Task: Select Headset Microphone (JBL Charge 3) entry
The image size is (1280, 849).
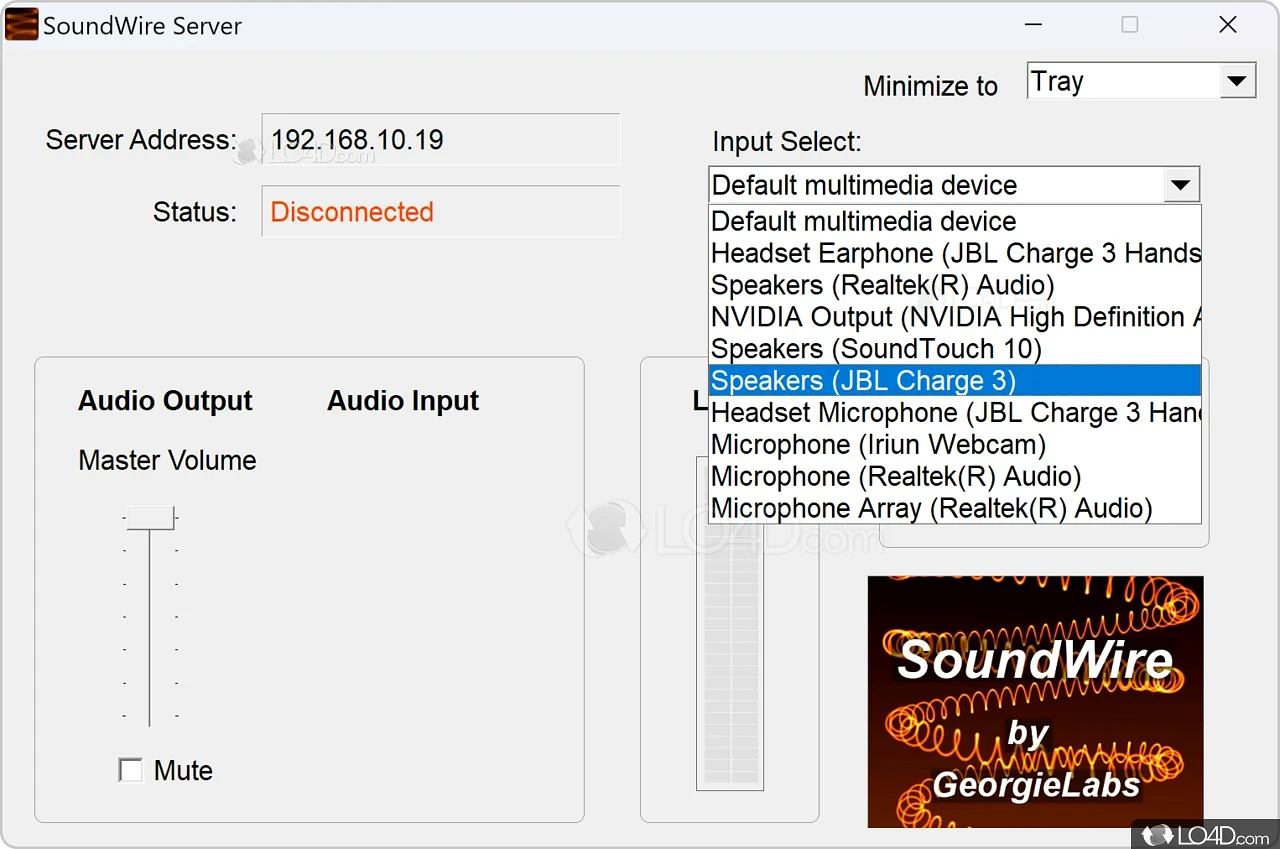Action: (954, 413)
